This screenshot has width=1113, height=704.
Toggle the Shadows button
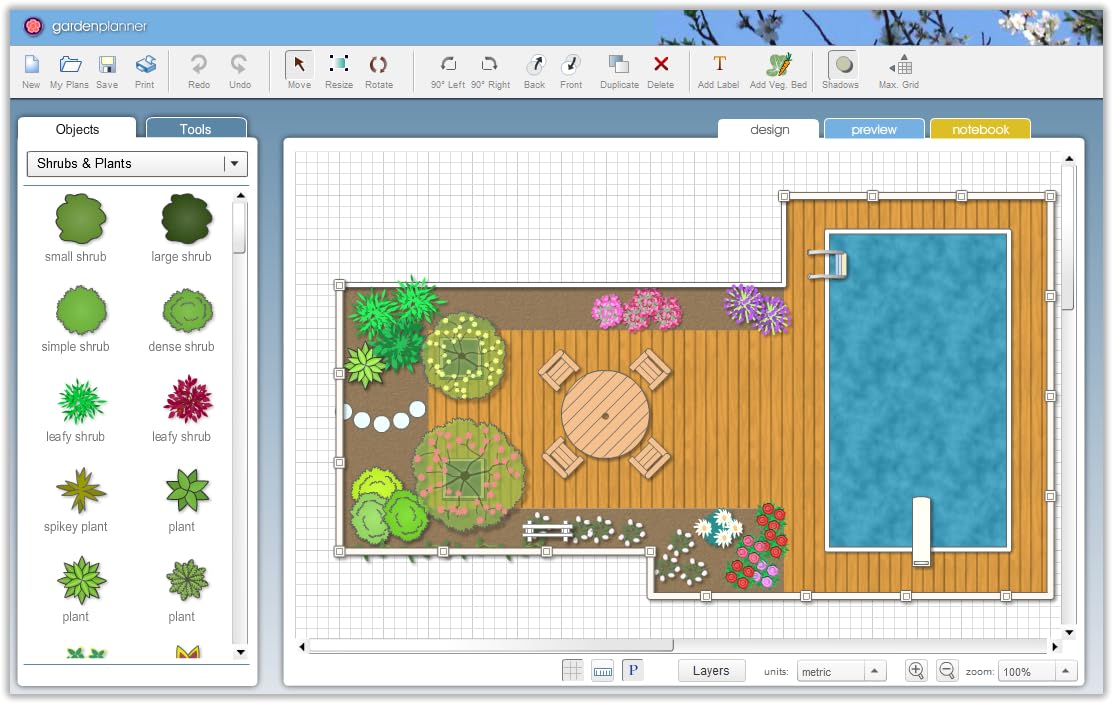tap(841, 66)
